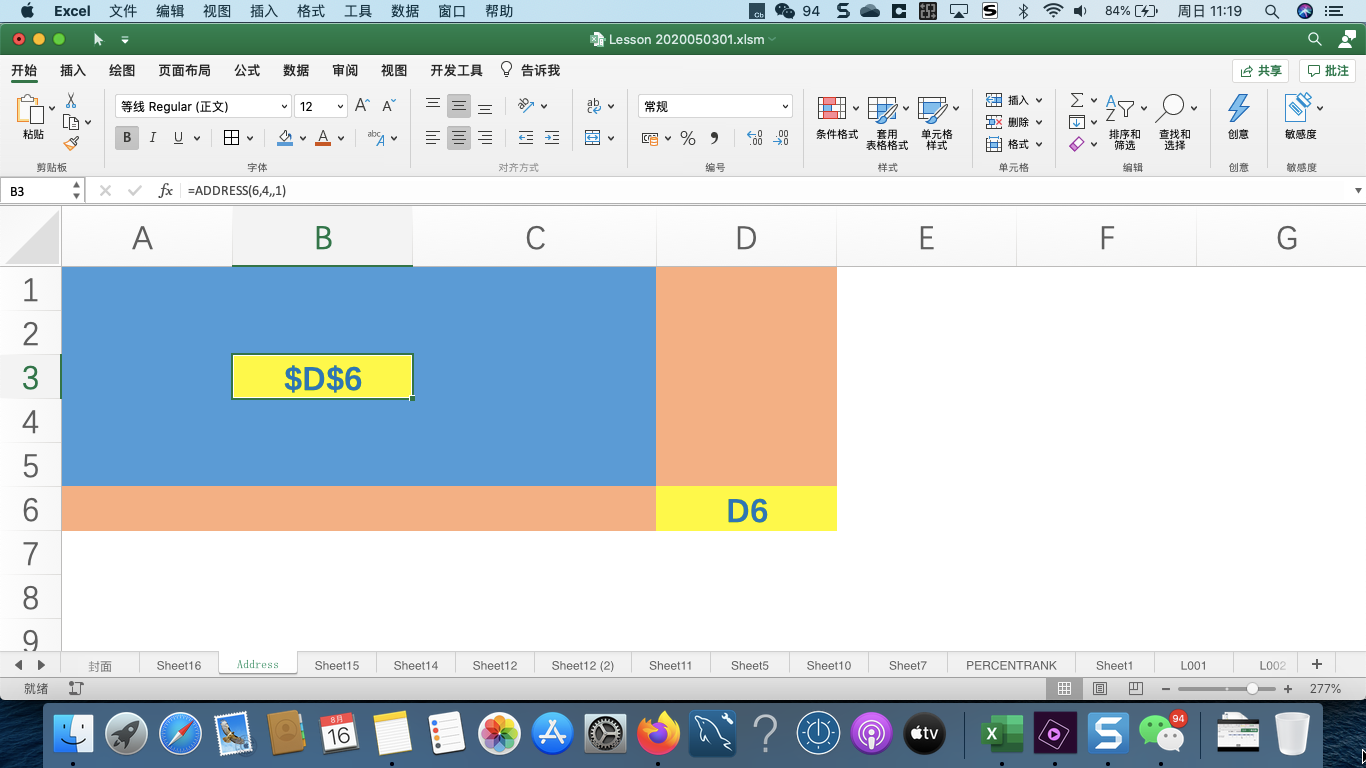
Task: Toggle Italic formatting
Action: click(153, 138)
